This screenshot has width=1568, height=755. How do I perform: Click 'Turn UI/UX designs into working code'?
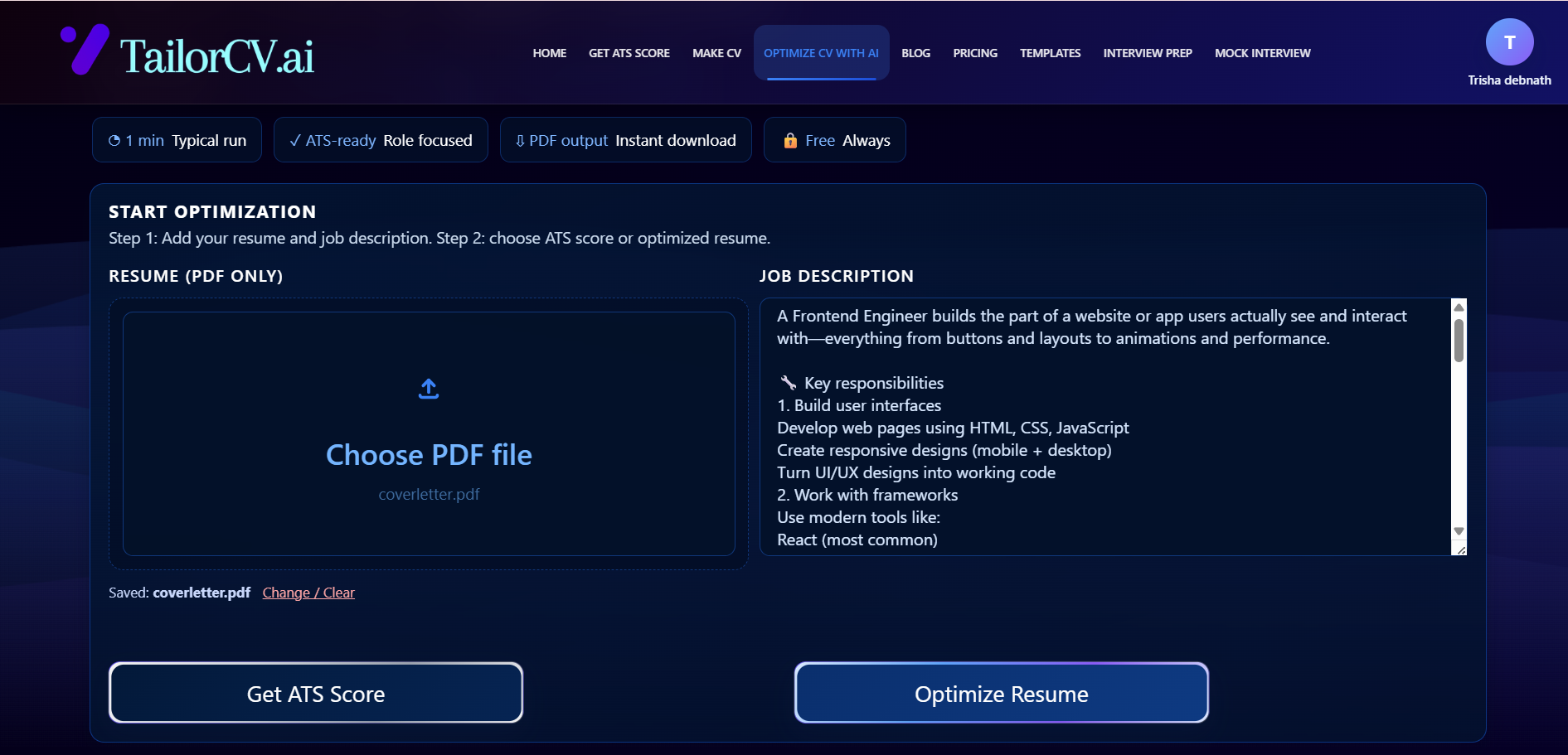(x=916, y=472)
